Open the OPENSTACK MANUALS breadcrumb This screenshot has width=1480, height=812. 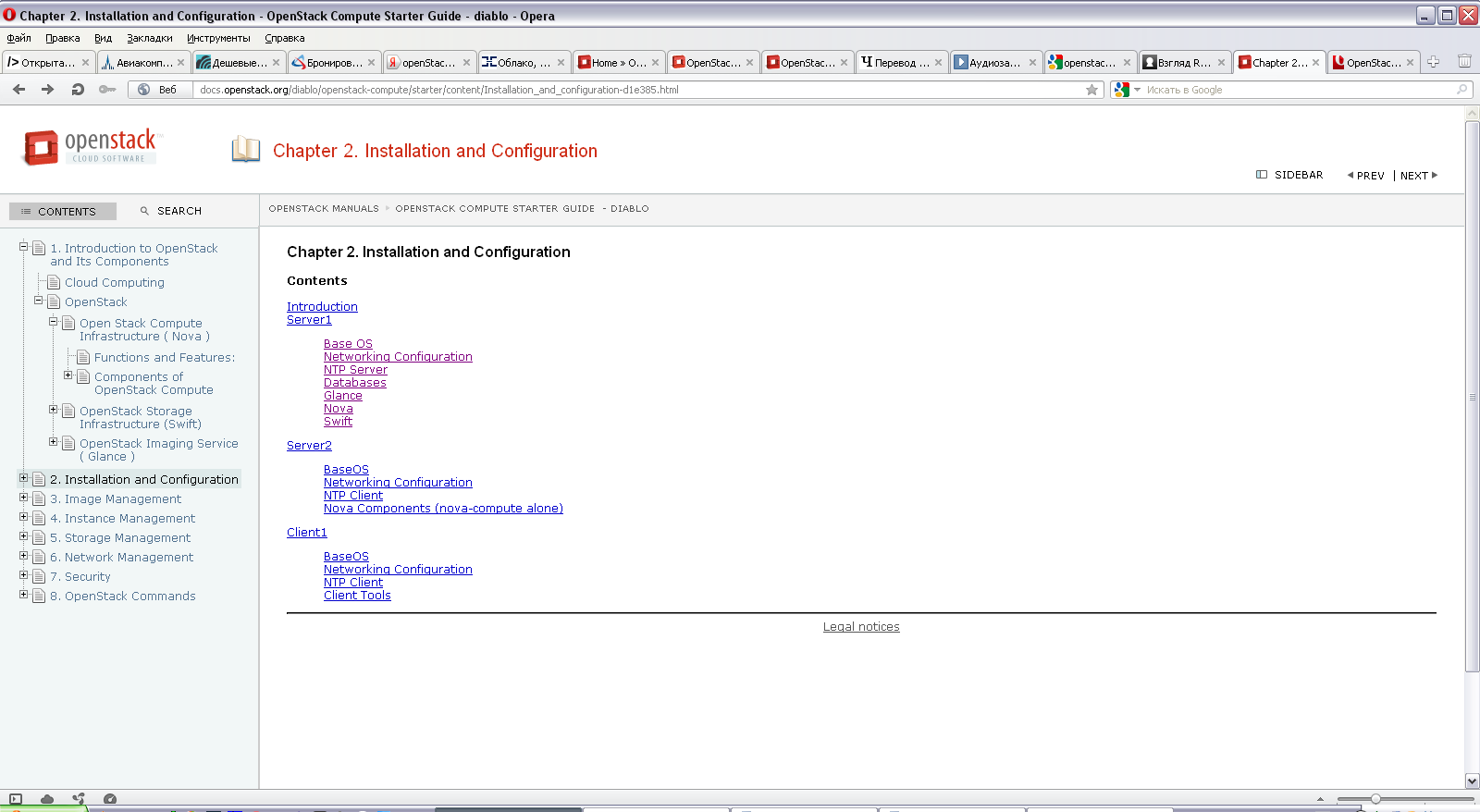[324, 208]
